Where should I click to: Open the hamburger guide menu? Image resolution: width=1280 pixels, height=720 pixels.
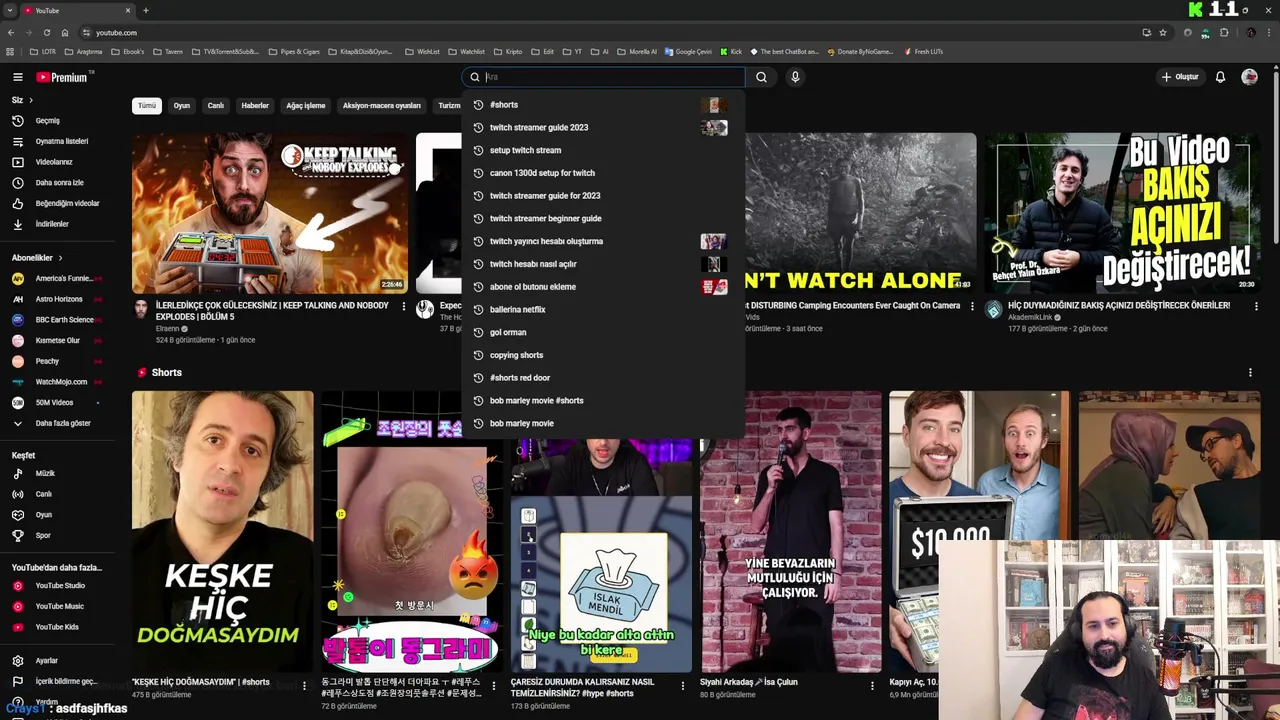17,77
